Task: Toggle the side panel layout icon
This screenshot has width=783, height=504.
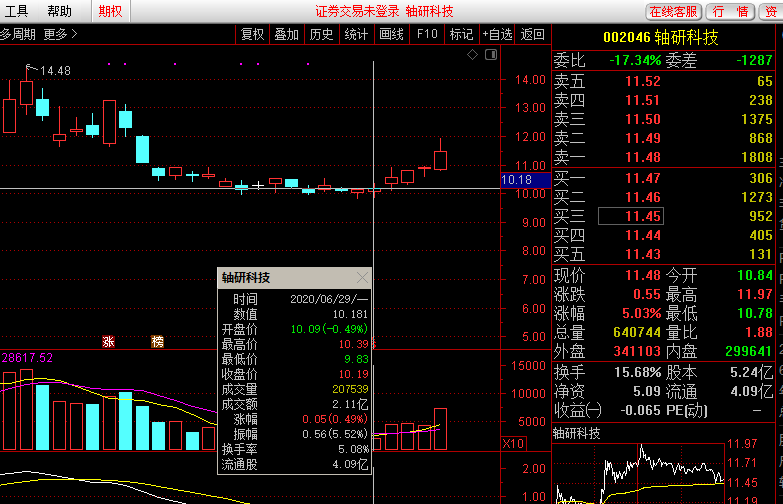Action: pos(491,54)
